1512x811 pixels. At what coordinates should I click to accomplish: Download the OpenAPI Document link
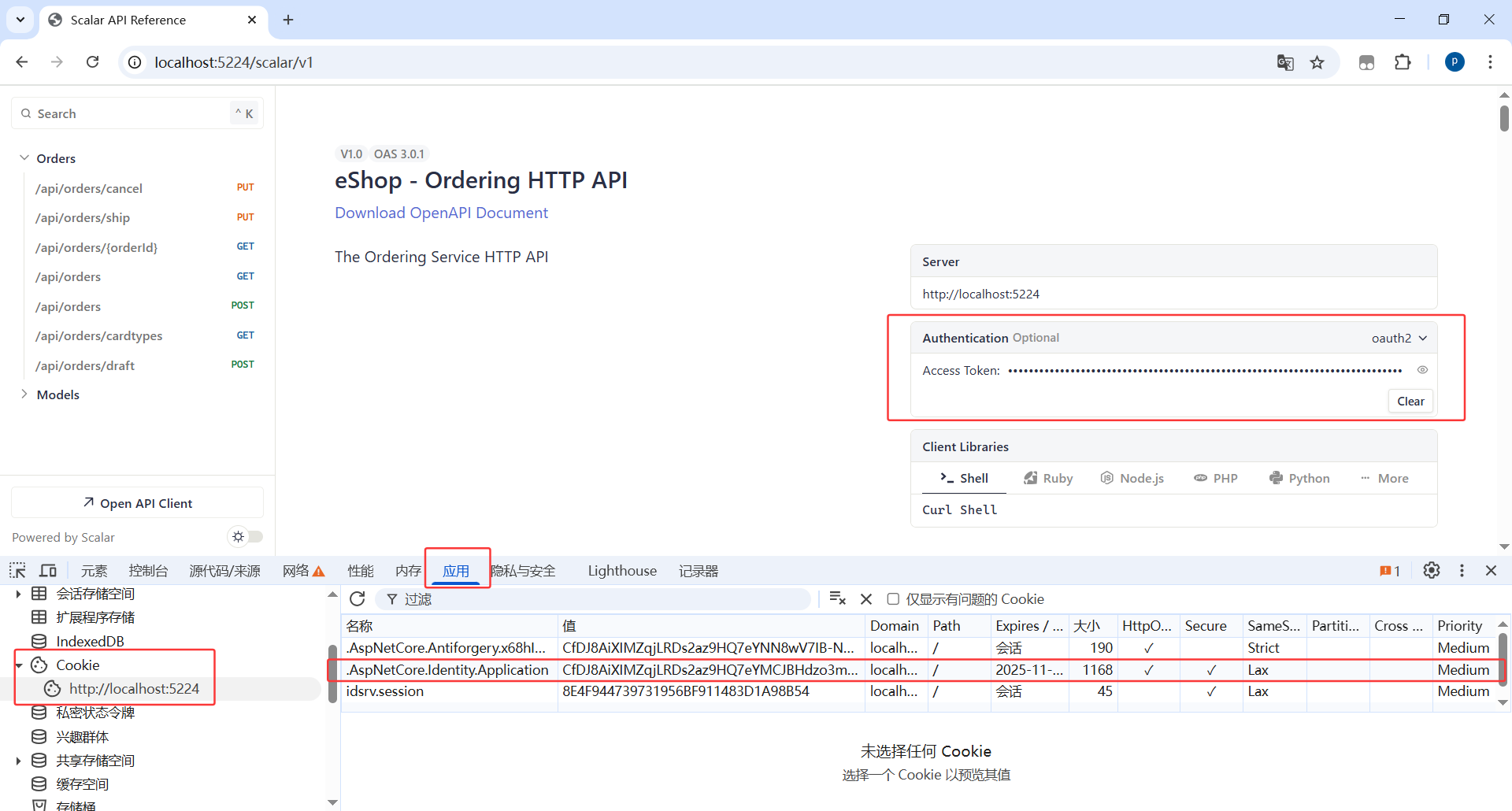(441, 213)
